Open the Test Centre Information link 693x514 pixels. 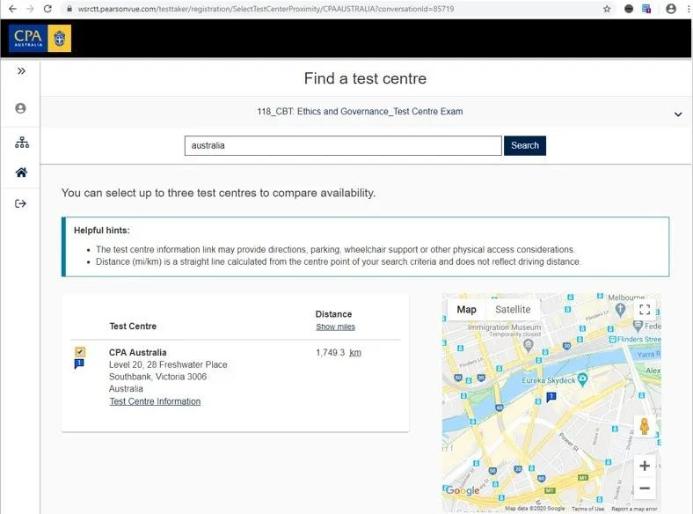click(x=155, y=401)
